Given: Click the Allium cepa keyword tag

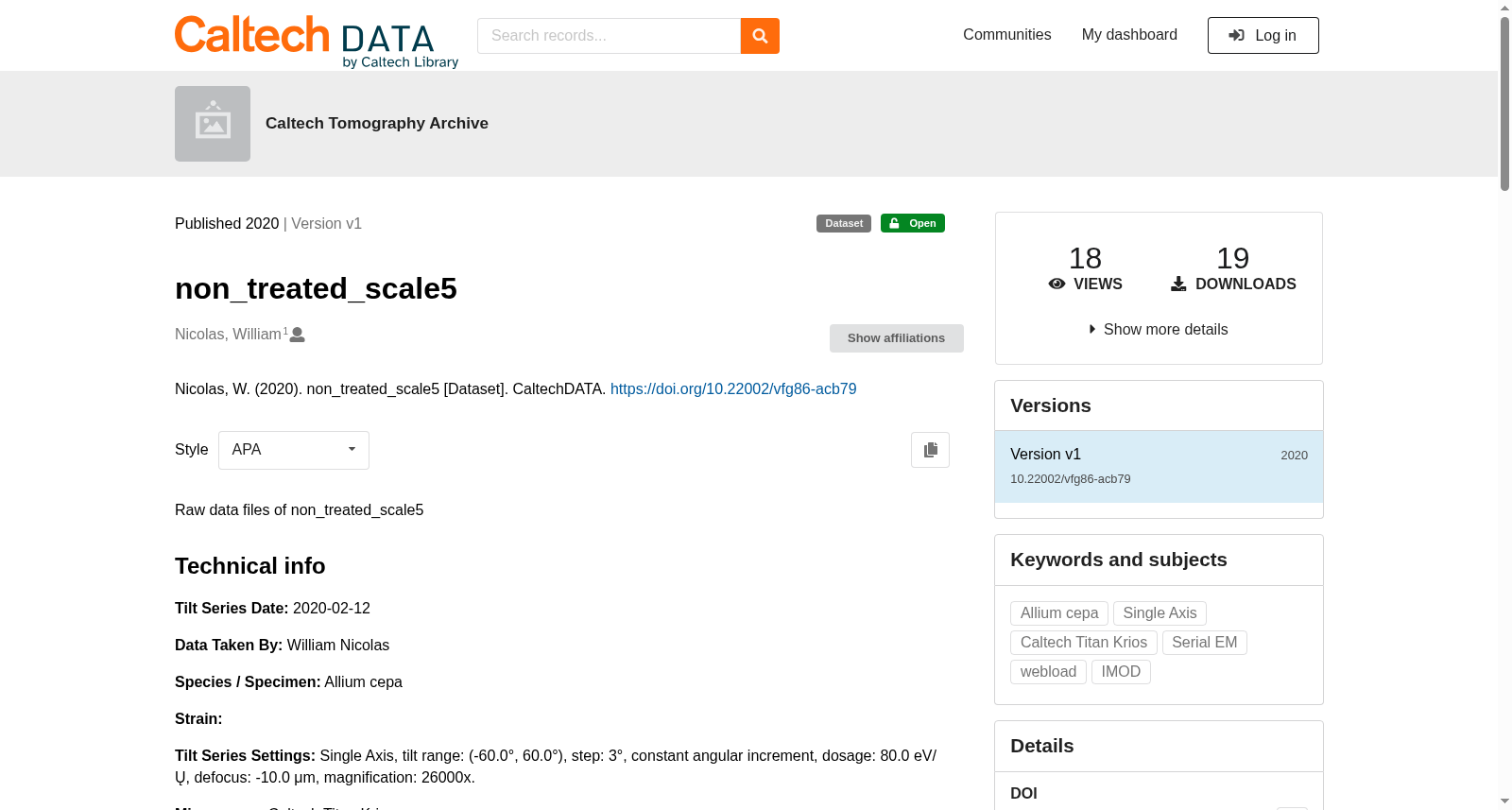Looking at the screenshot, I should pos(1059,613).
